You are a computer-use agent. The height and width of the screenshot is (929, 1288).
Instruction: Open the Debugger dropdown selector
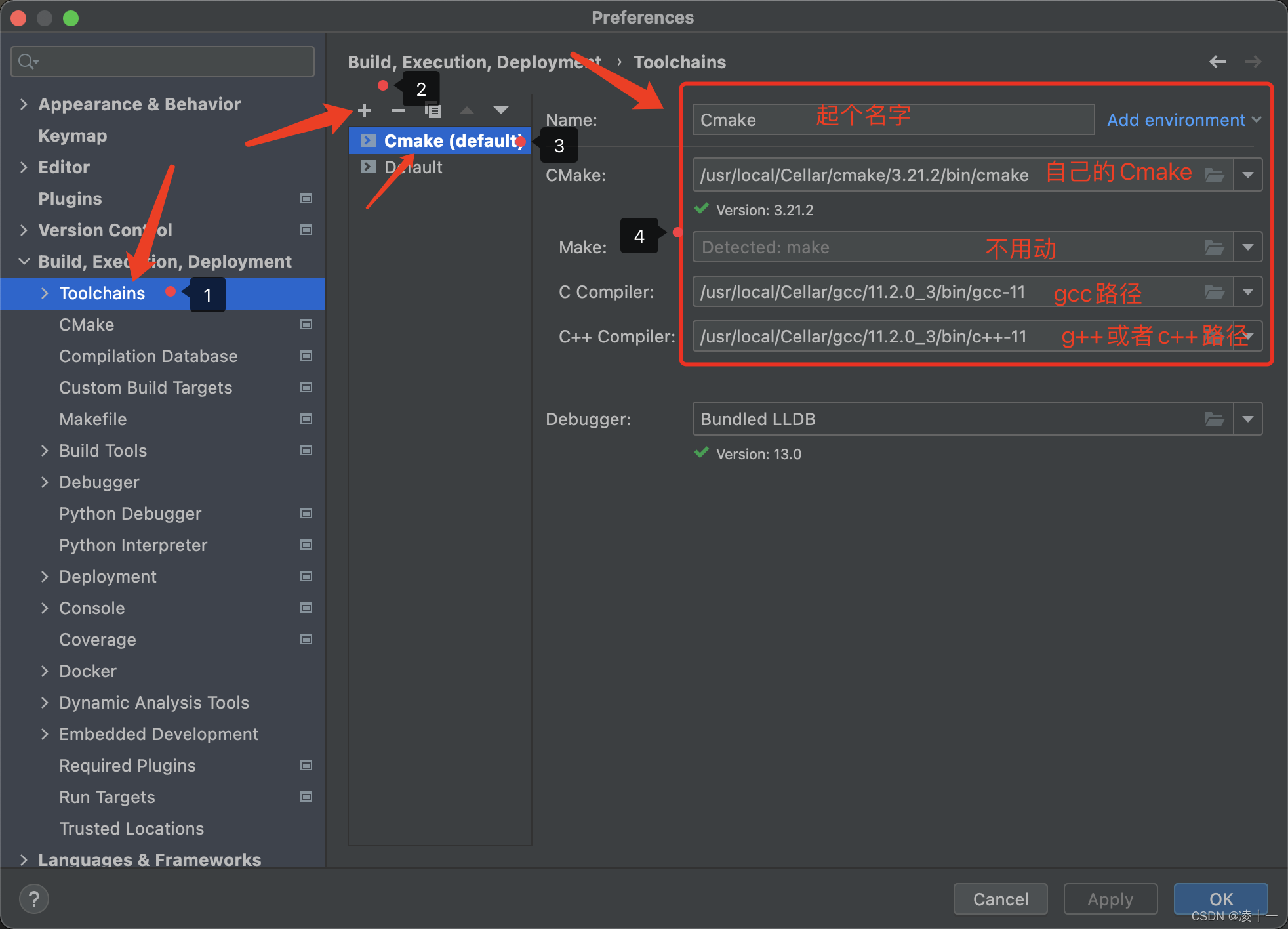click(1248, 419)
